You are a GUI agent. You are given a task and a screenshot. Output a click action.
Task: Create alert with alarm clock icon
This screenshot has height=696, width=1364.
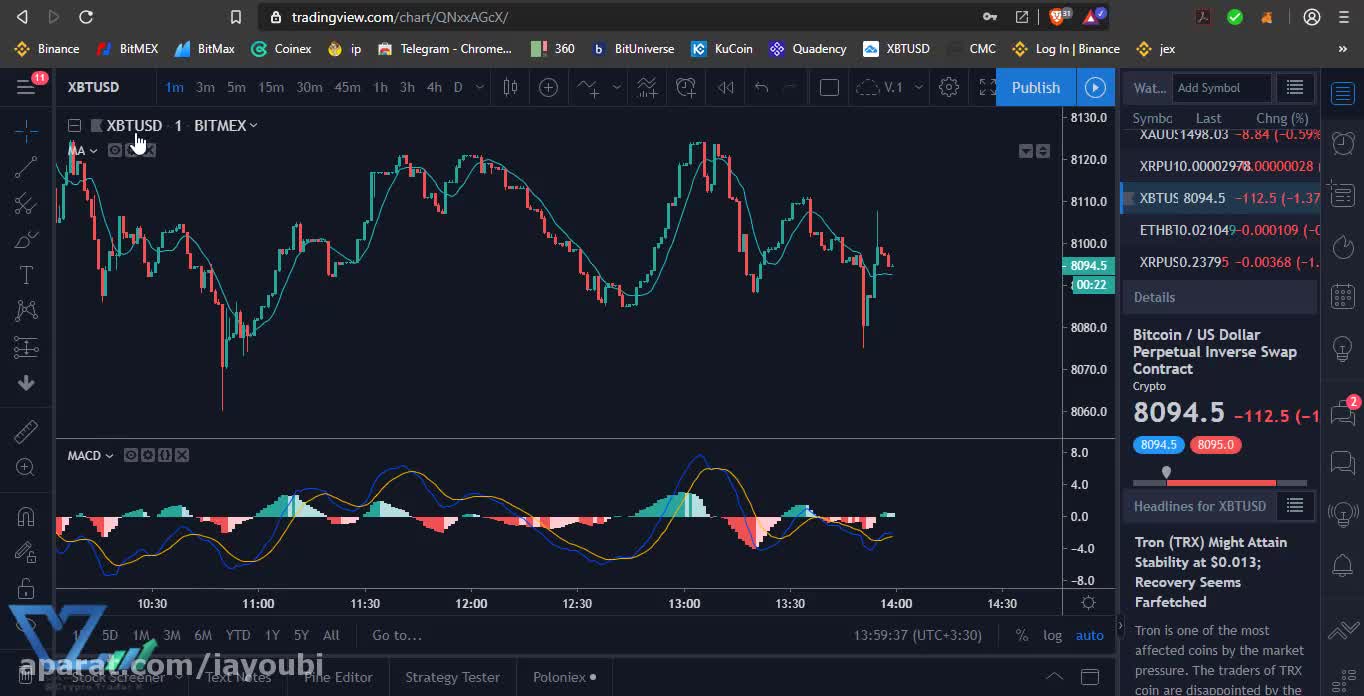(686, 87)
